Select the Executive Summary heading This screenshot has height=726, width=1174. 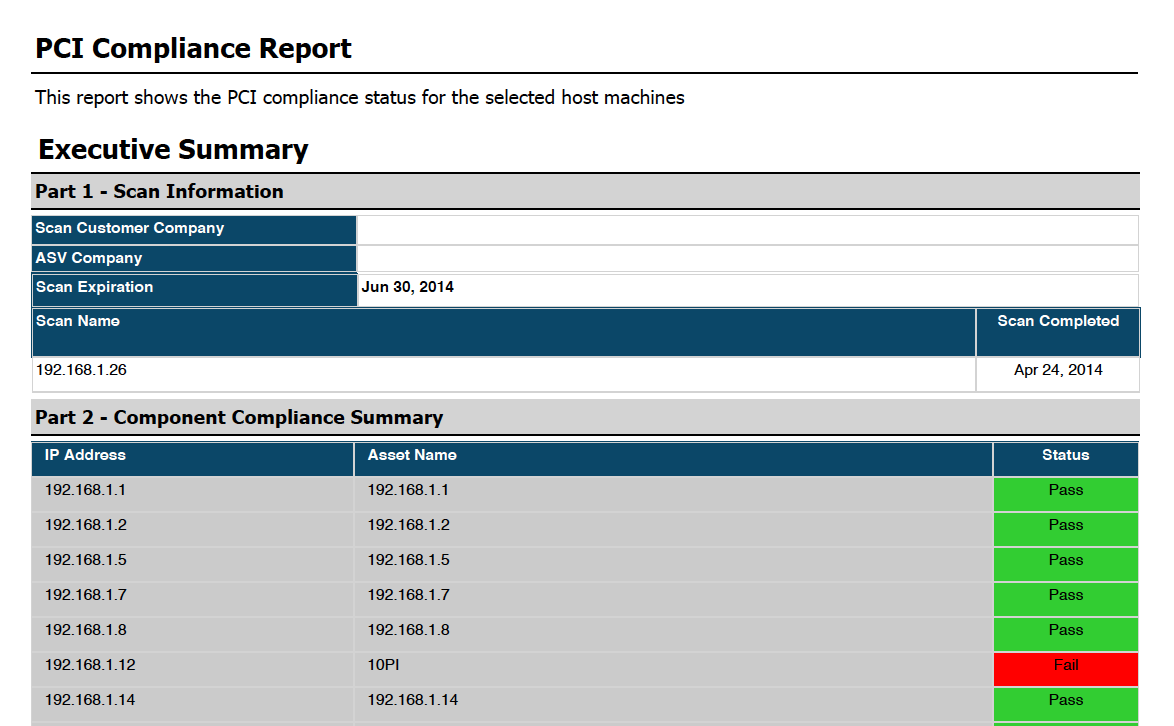[x=173, y=150]
